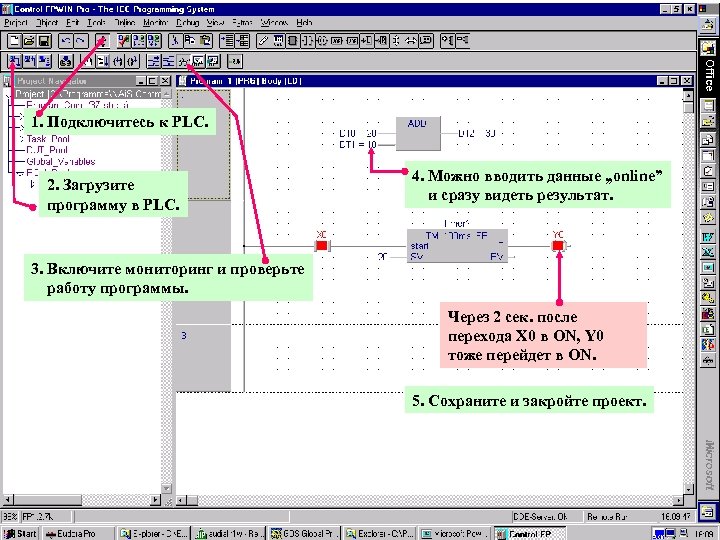Expand the Task_Pool tree node

click(21, 139)
